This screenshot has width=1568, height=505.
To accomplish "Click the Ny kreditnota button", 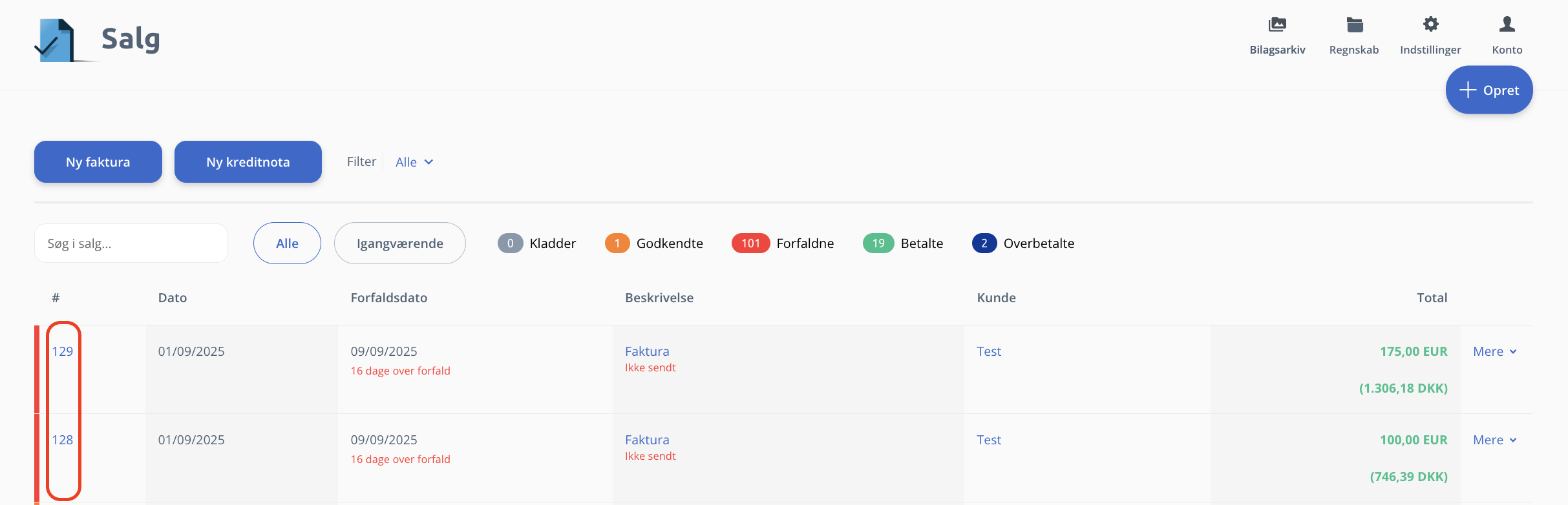I will click(x=248, y=162).
